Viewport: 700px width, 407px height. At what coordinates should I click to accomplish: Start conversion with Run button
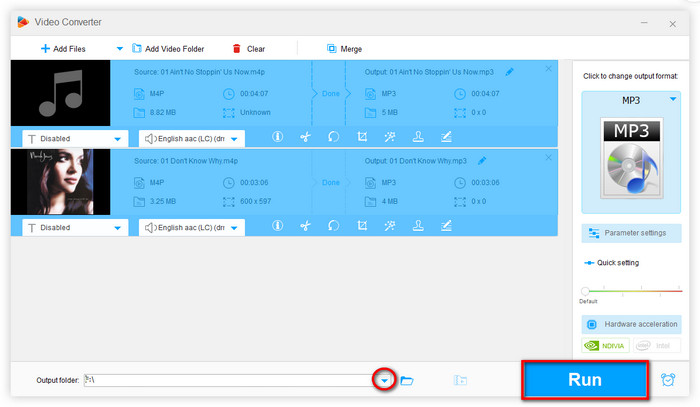585,380
